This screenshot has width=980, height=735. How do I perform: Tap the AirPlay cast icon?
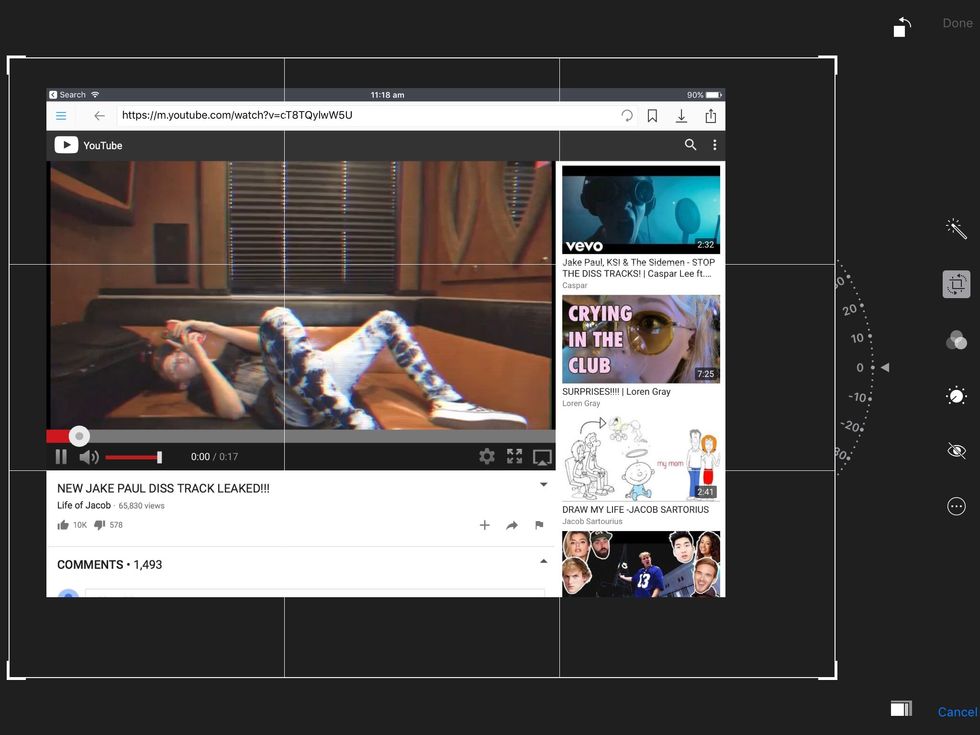[x=542, y=458]
